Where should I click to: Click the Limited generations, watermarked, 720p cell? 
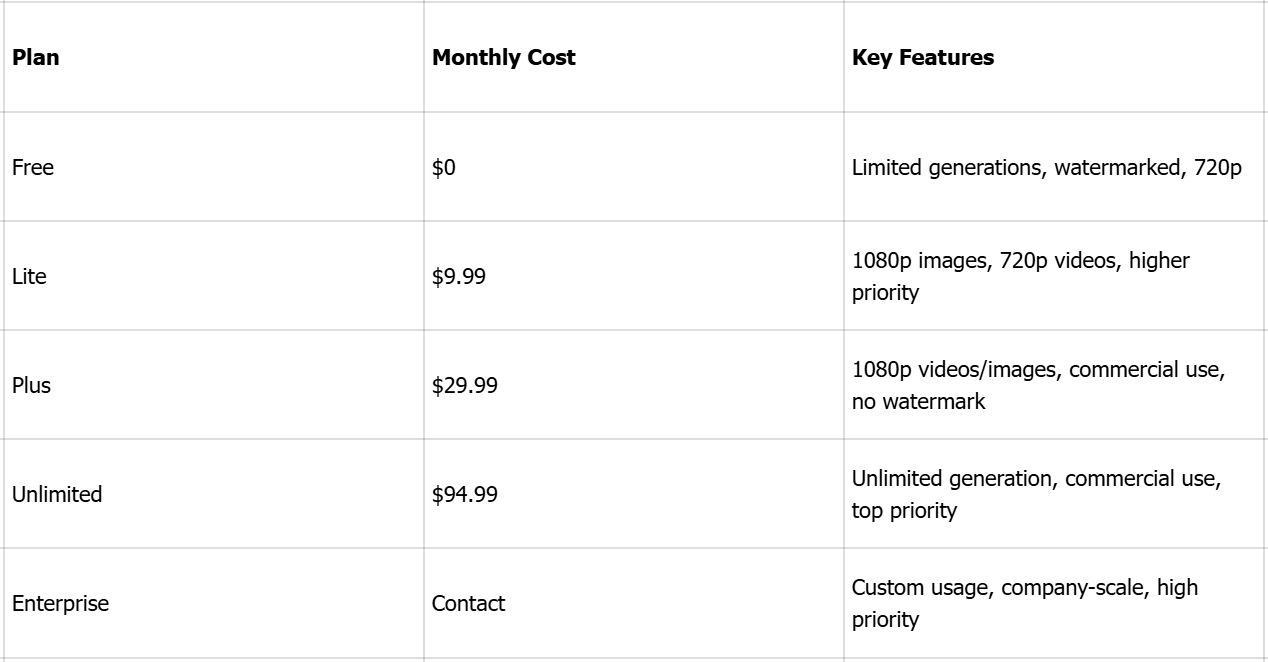tap(1046, 168)
